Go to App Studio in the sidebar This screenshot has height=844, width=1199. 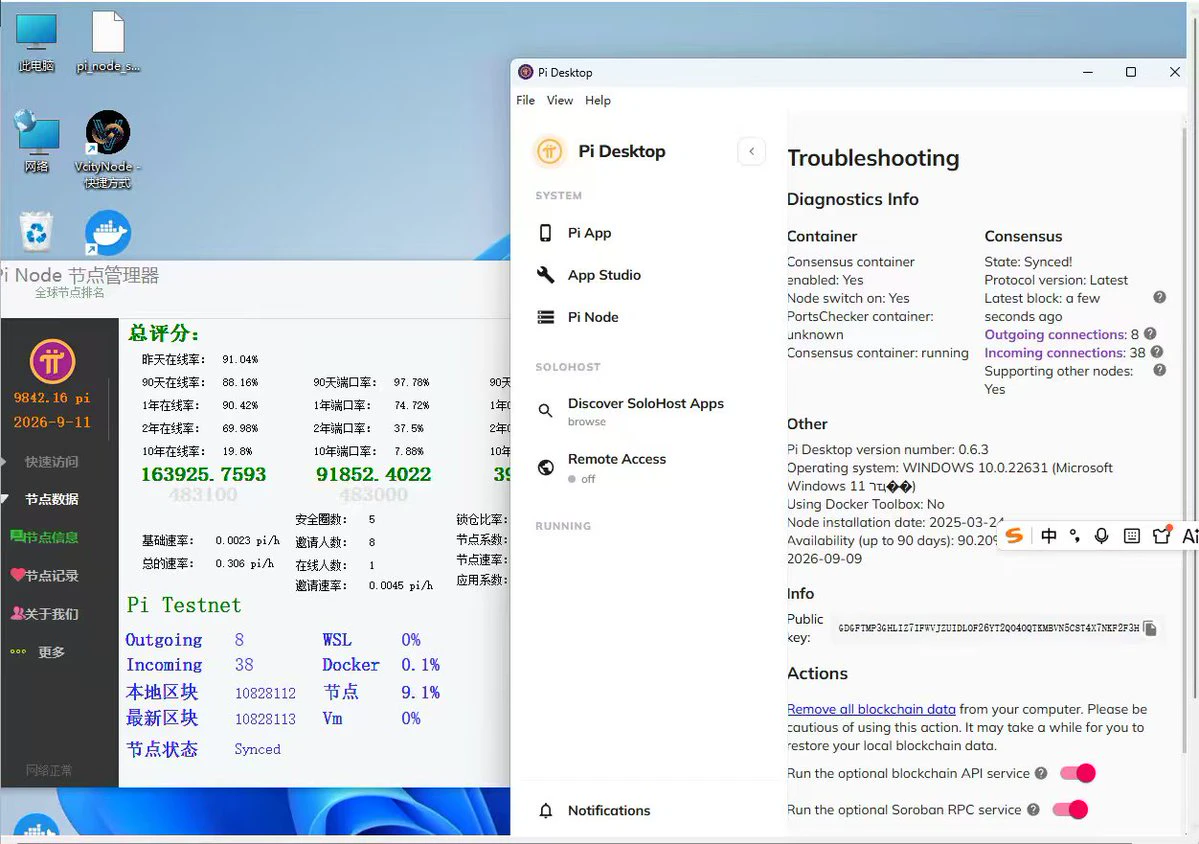[x=604, y=275]
